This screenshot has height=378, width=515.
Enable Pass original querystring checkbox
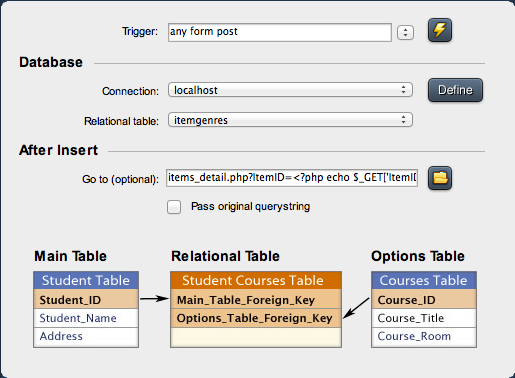point(174,207)
